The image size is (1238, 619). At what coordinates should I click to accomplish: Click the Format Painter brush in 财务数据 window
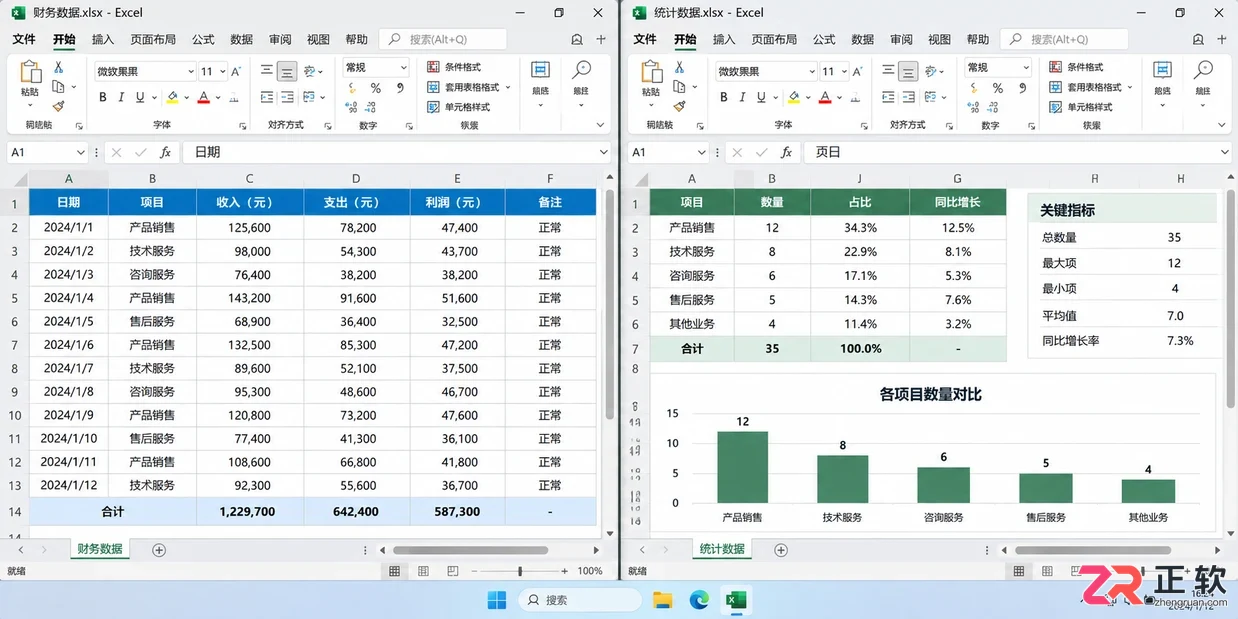(x=59, y=105)
